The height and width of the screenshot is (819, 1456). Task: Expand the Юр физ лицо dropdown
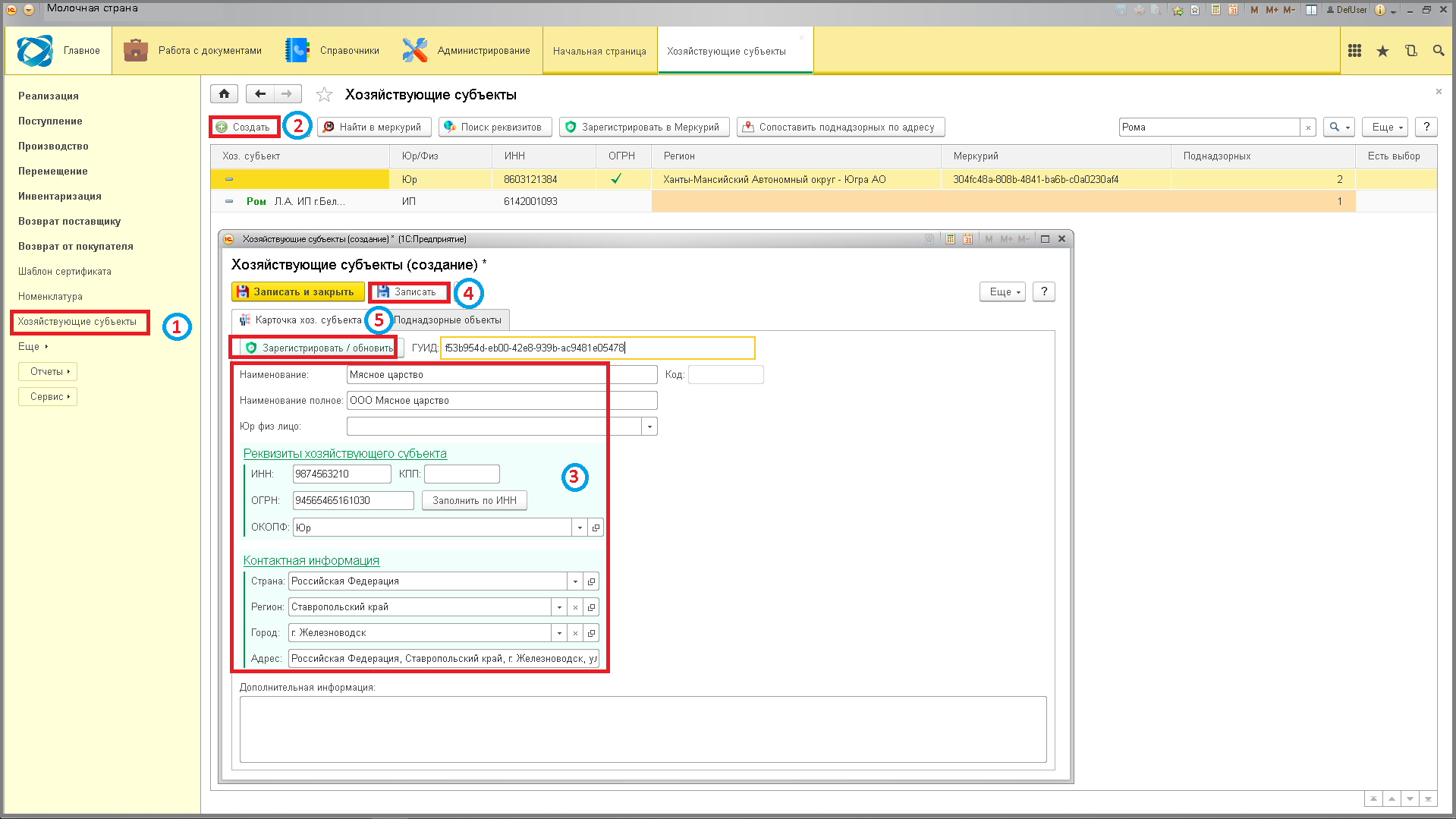tap(649, 427)
